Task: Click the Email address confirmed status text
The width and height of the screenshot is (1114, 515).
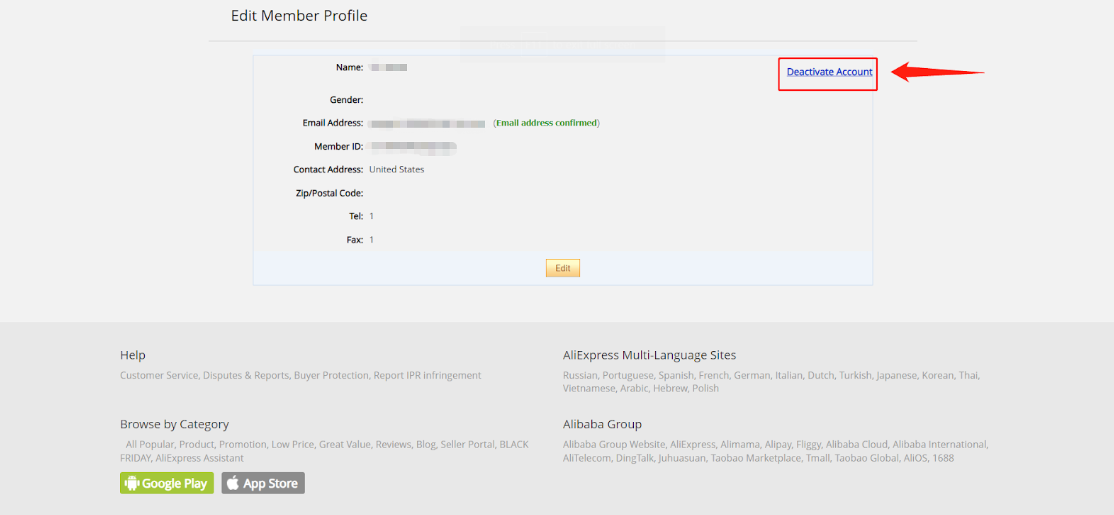Action: pyautogui.click(x=546, y=123)
